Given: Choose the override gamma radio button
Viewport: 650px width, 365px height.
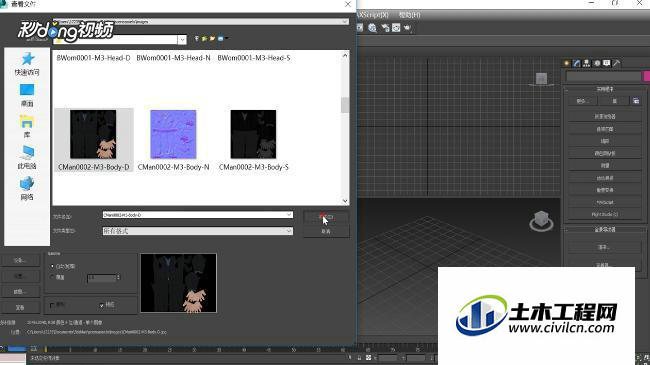Looking at the screenshot, I should click(x=52, y=277).
